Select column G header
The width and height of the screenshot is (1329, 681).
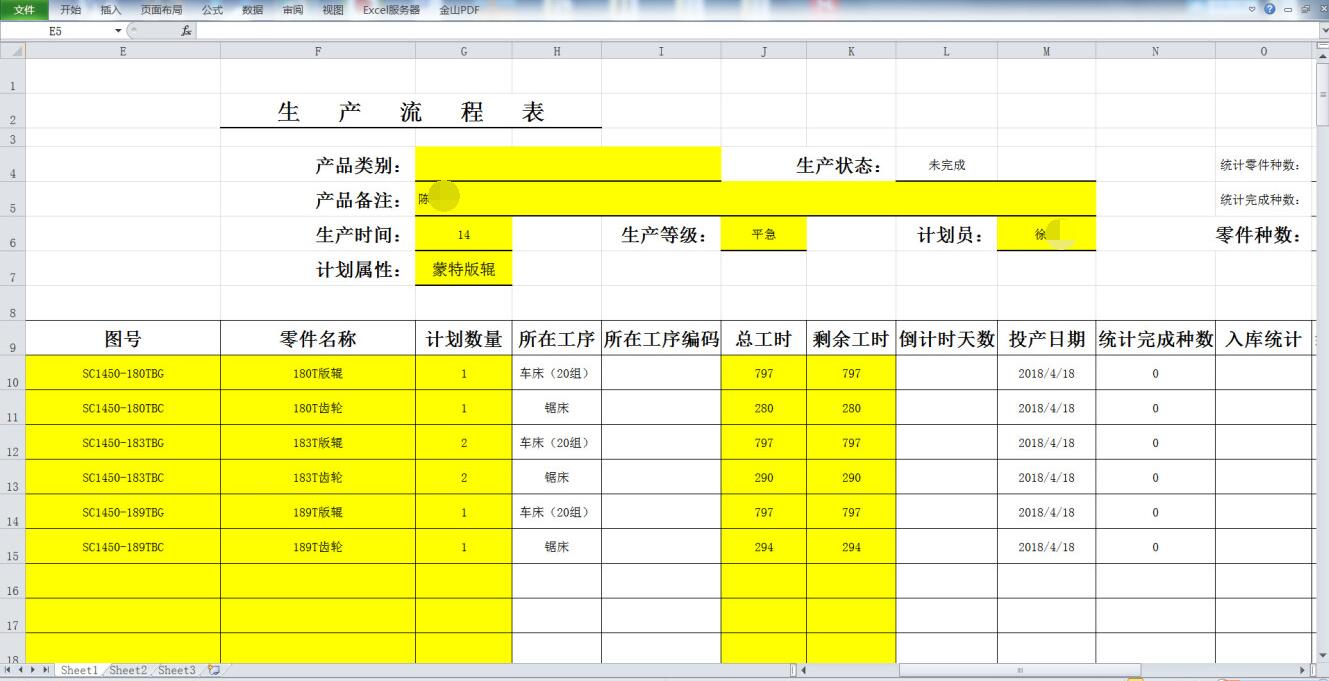pos(463,51)
